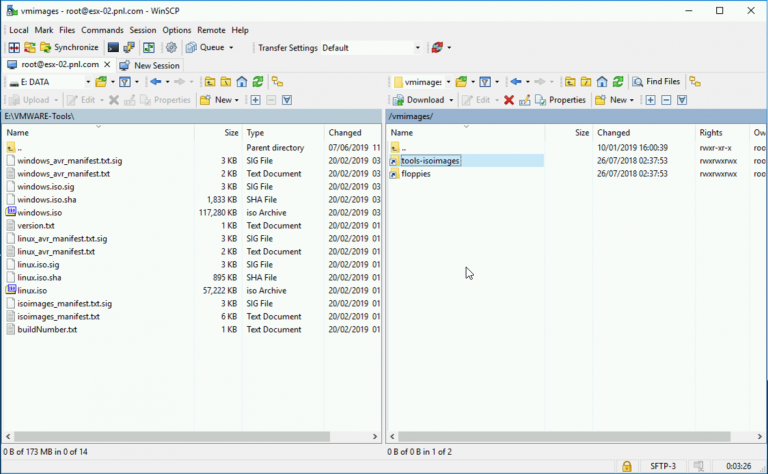Select windows.iso in local panel
Image resolution: width=768 pixels, height=474 pixels.
(x=39, y=213)
